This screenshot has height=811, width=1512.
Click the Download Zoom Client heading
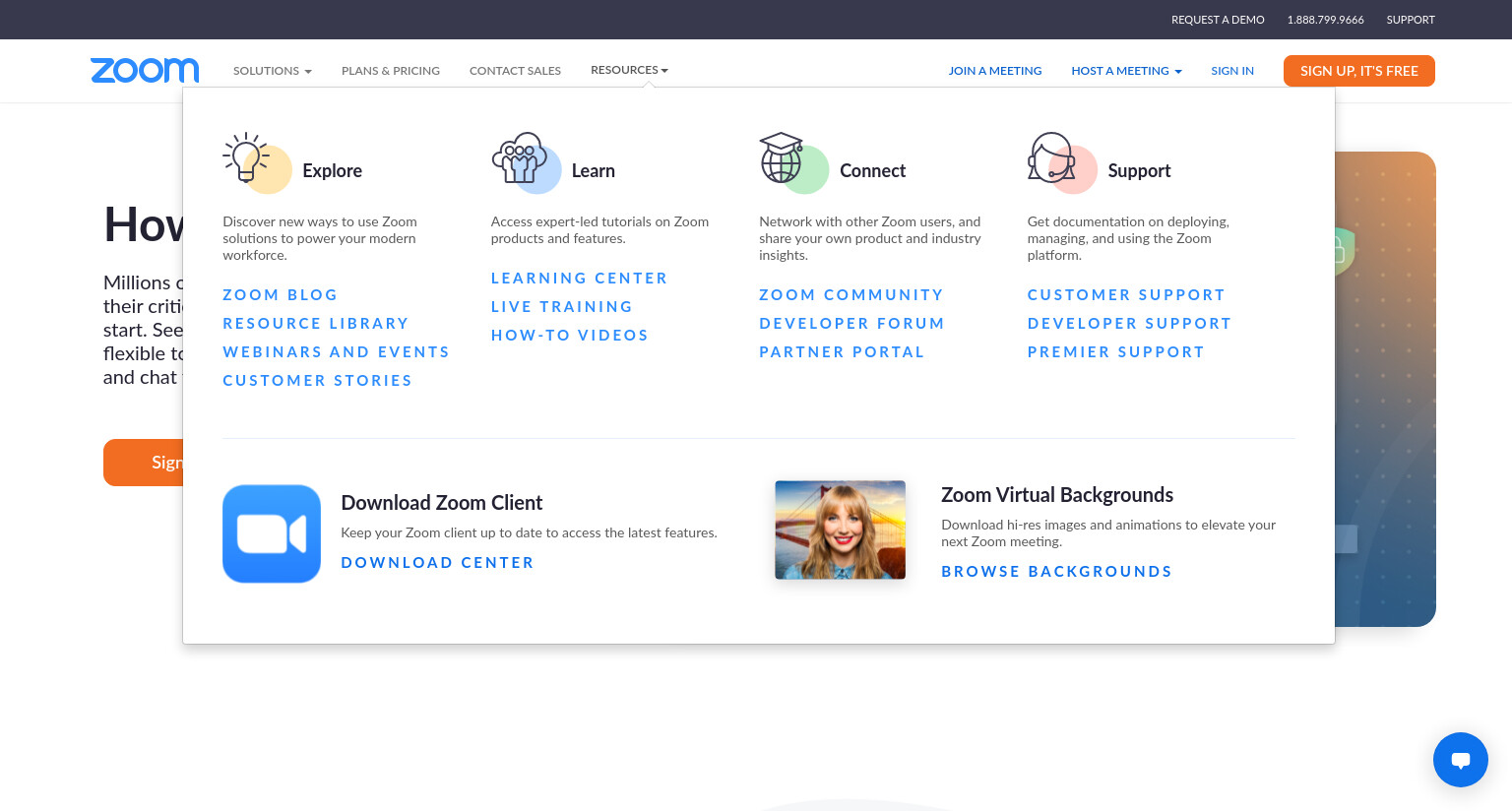pos(442,503)
